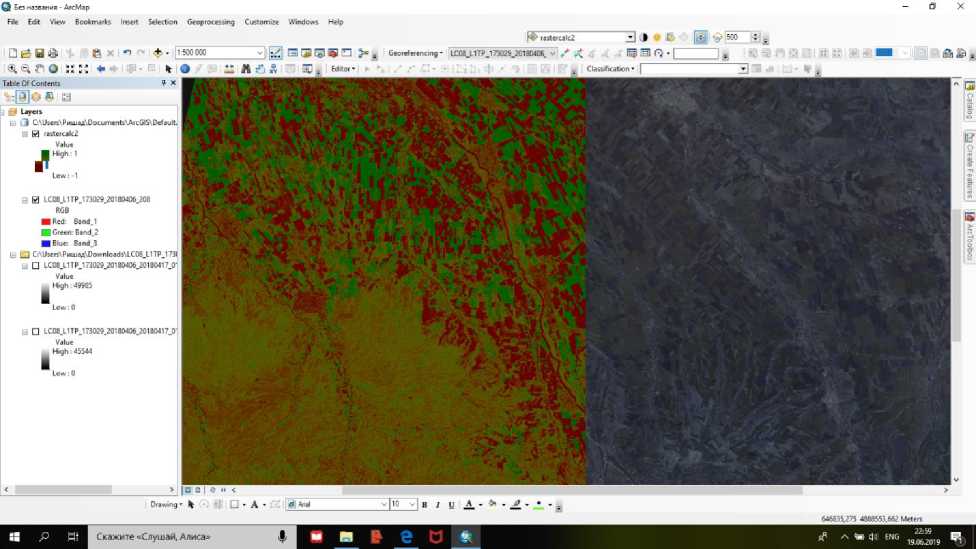Collapse the Layers data frame tree node

pos(4,112)
